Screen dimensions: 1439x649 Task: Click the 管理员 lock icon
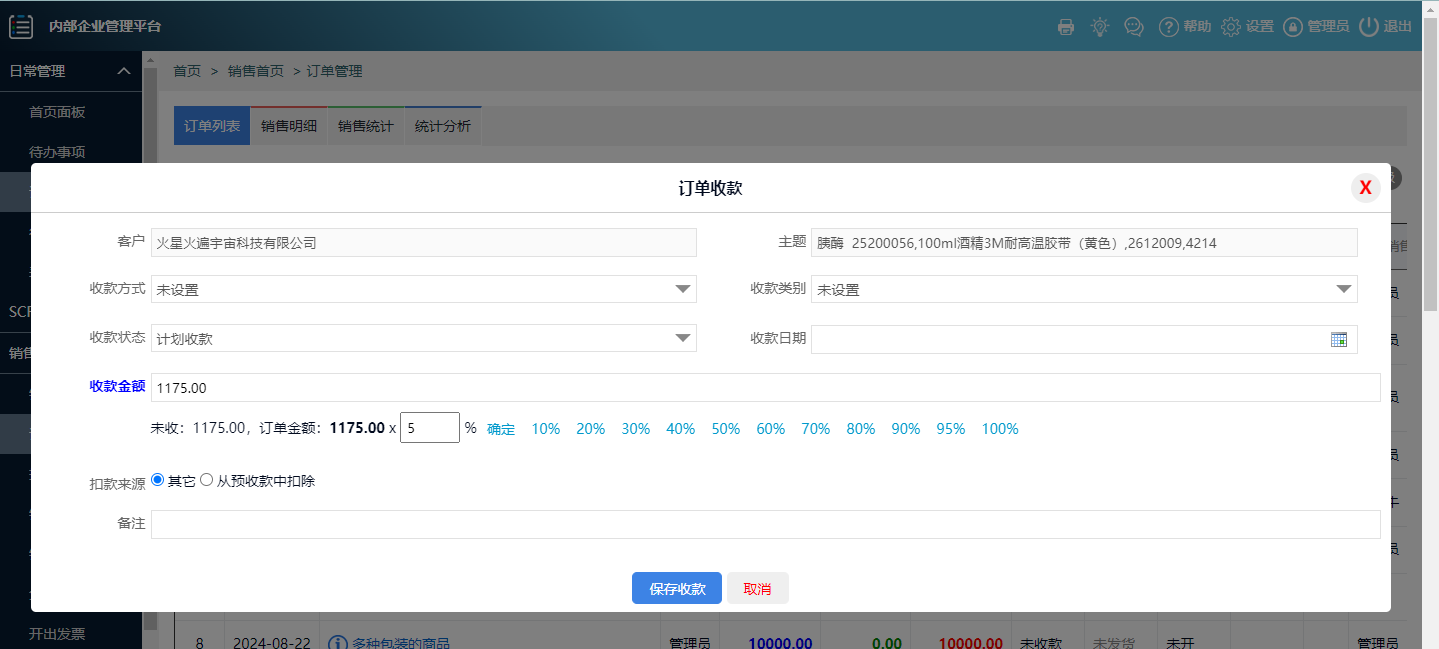pos(1293,27)
